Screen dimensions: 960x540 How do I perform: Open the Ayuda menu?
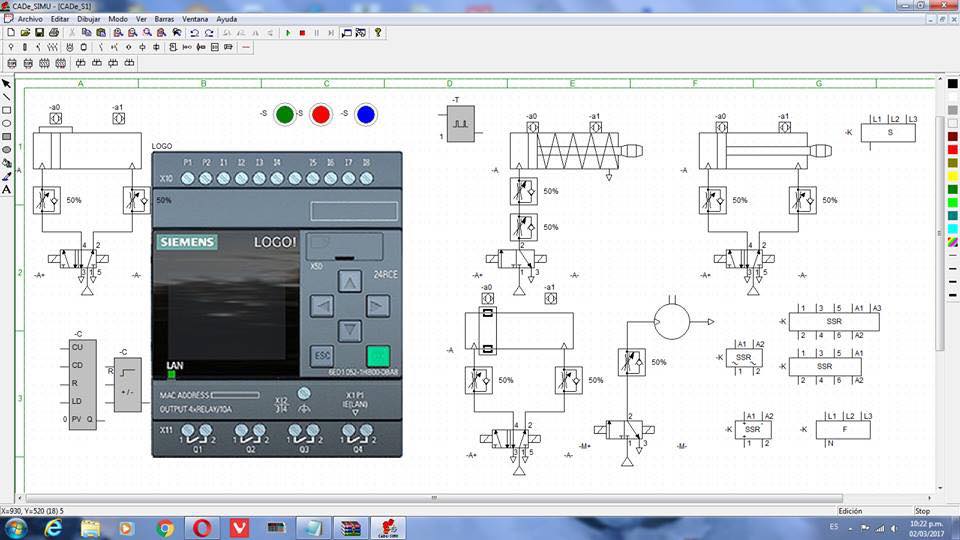pos(227,19)
